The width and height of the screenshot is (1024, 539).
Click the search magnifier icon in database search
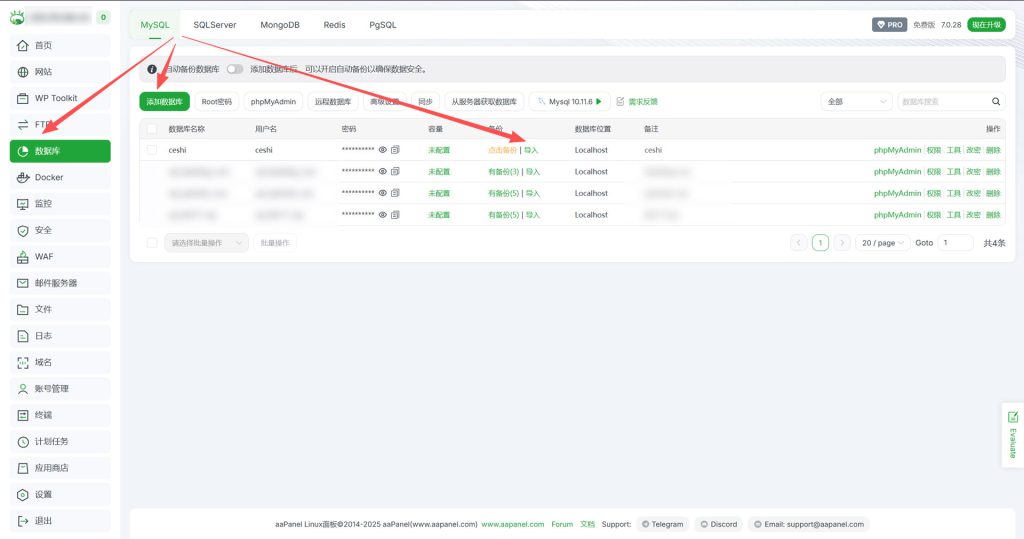996,101
